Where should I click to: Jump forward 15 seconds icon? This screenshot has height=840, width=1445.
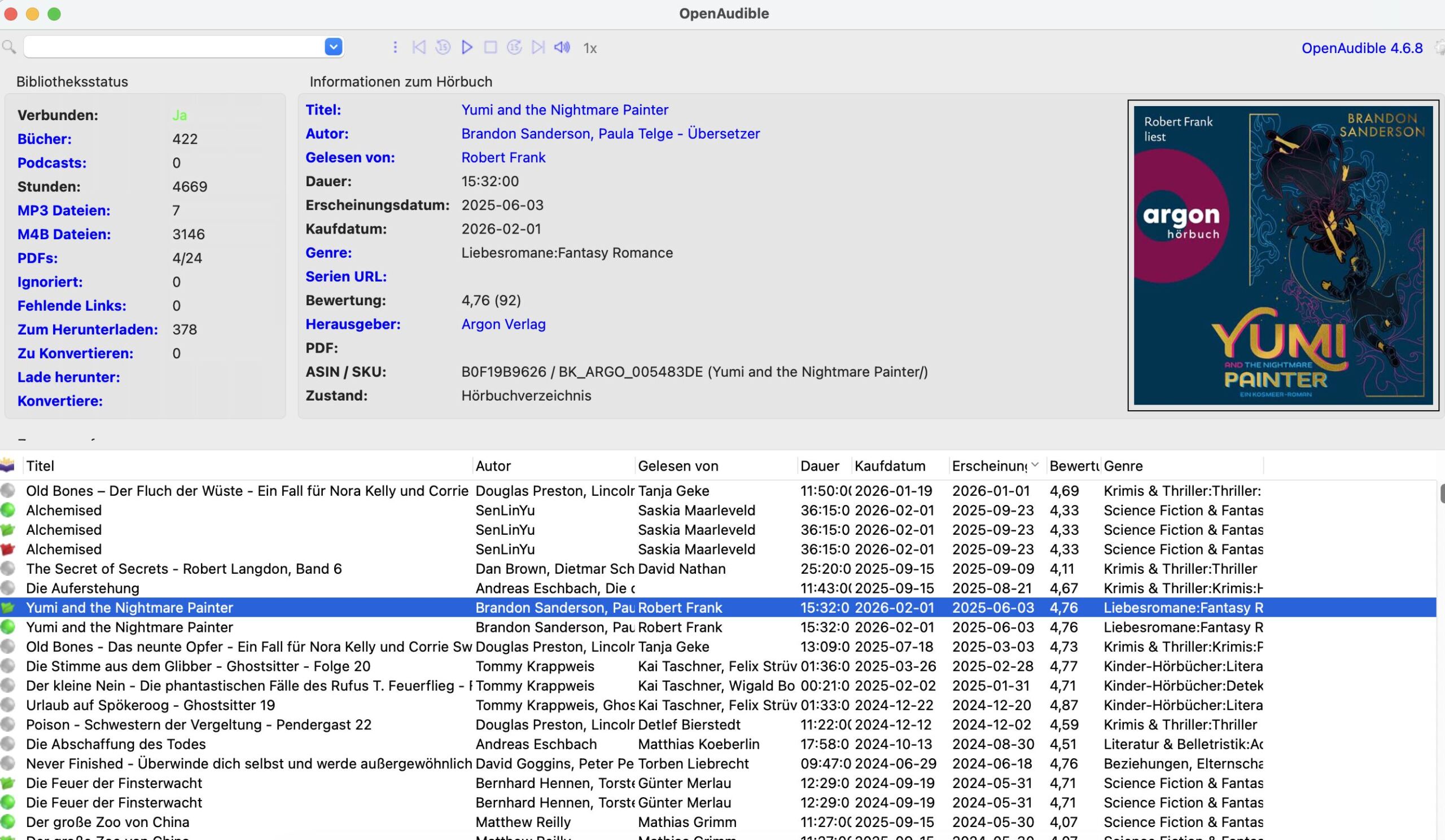[x=514, y=47]
